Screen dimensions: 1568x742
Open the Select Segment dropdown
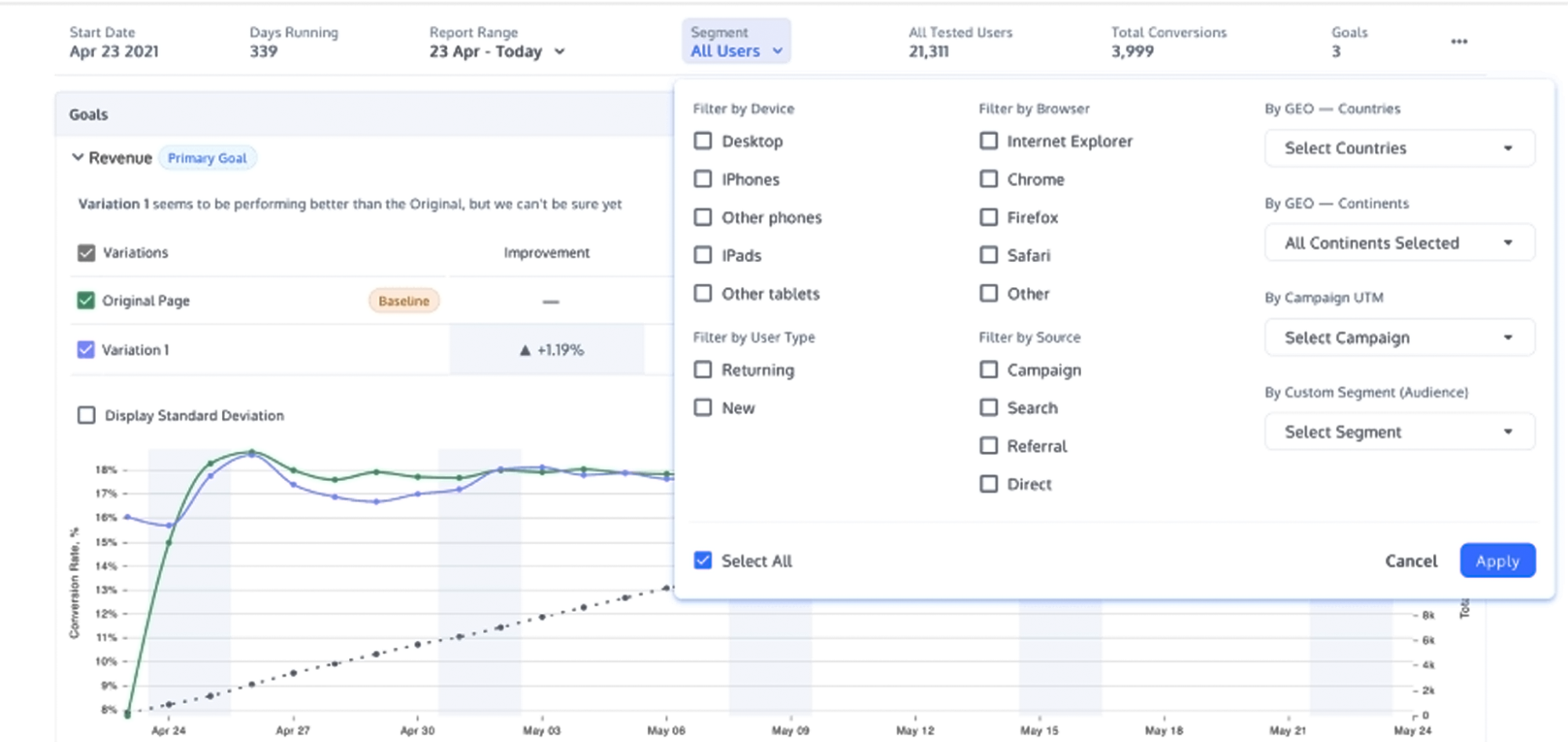(x=1399, y=431)
